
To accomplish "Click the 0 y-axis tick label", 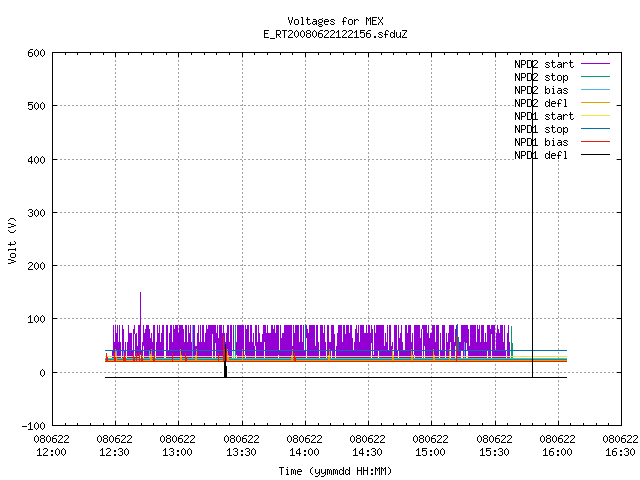I will 42,373.
